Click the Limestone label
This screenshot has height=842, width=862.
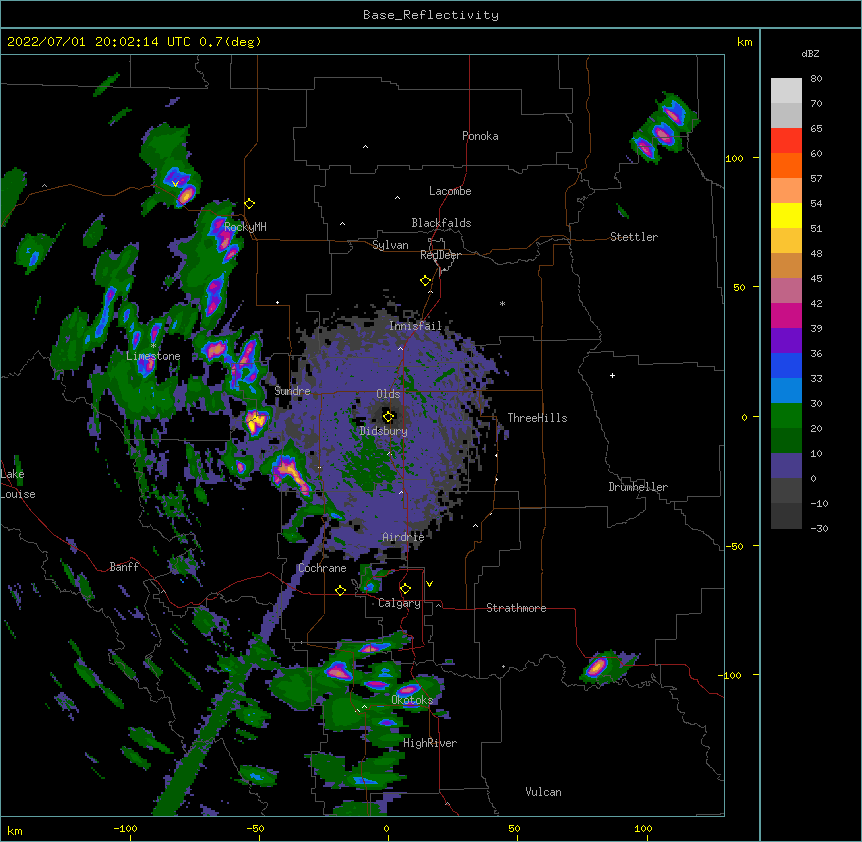pos(153,356)
